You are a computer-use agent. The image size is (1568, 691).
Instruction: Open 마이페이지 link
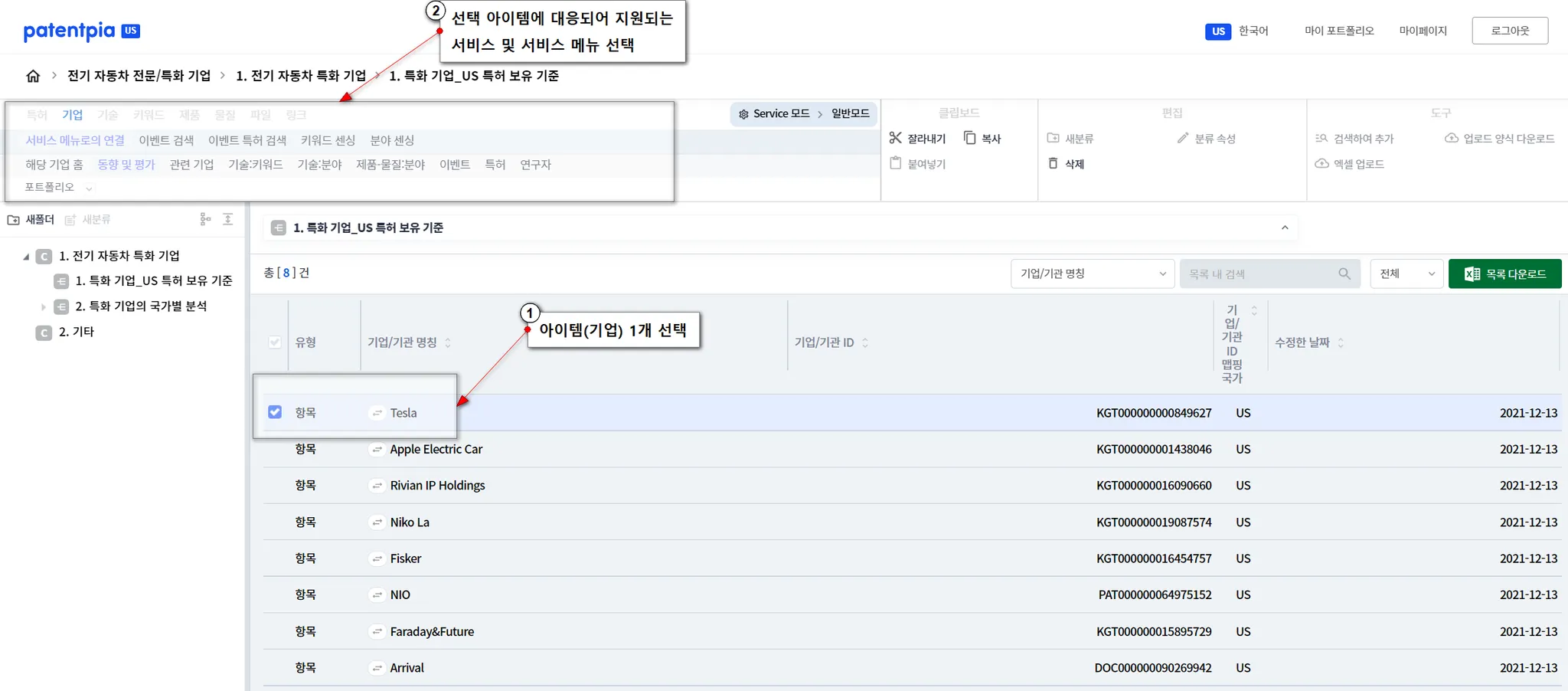[1423, 31]
